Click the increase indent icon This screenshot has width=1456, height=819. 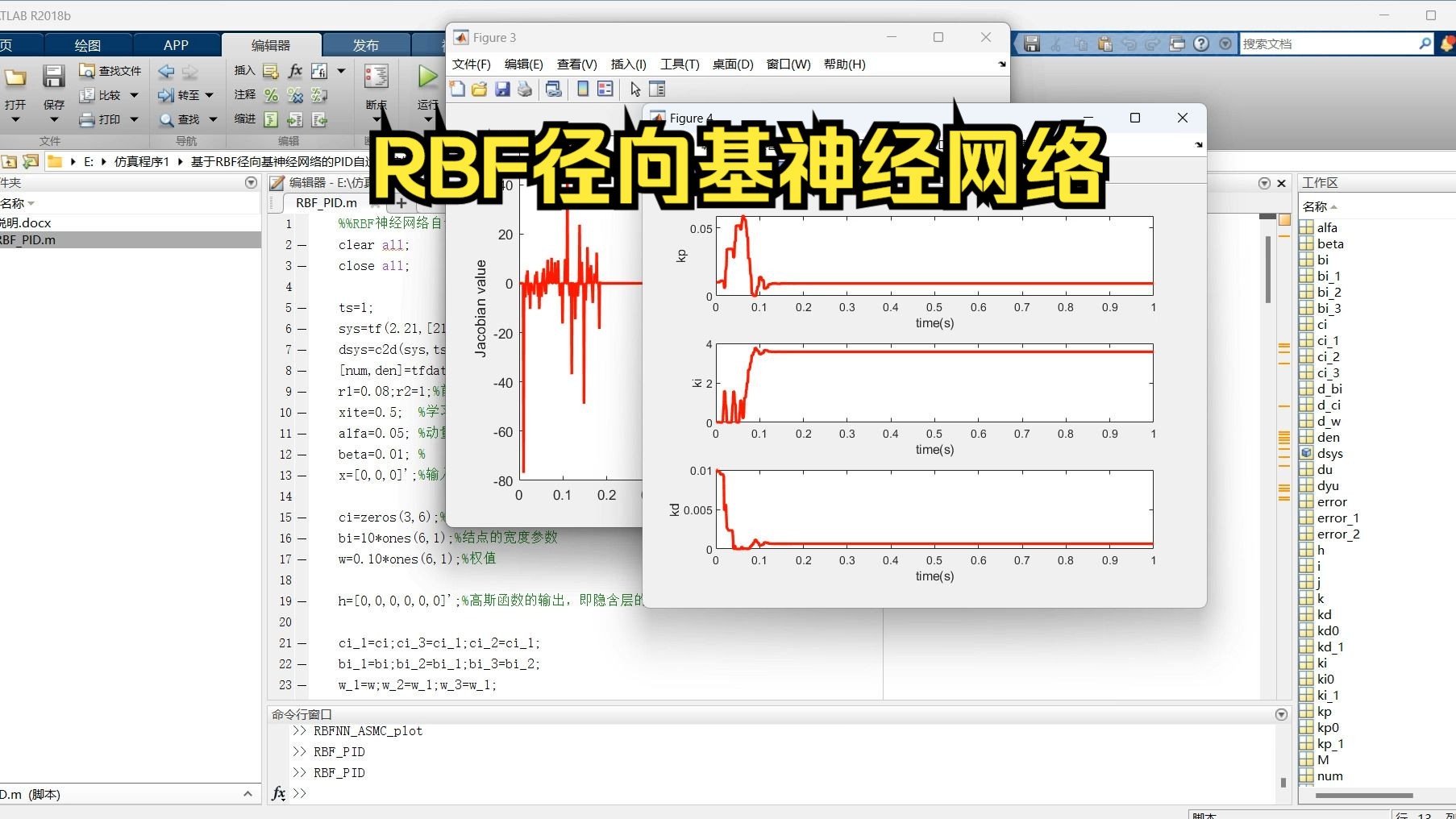click(295, 119)
